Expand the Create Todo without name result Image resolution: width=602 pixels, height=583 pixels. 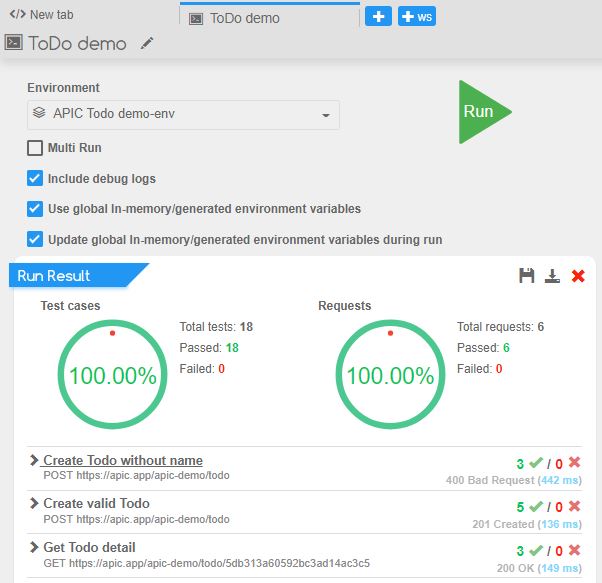[x=34, y=461]
